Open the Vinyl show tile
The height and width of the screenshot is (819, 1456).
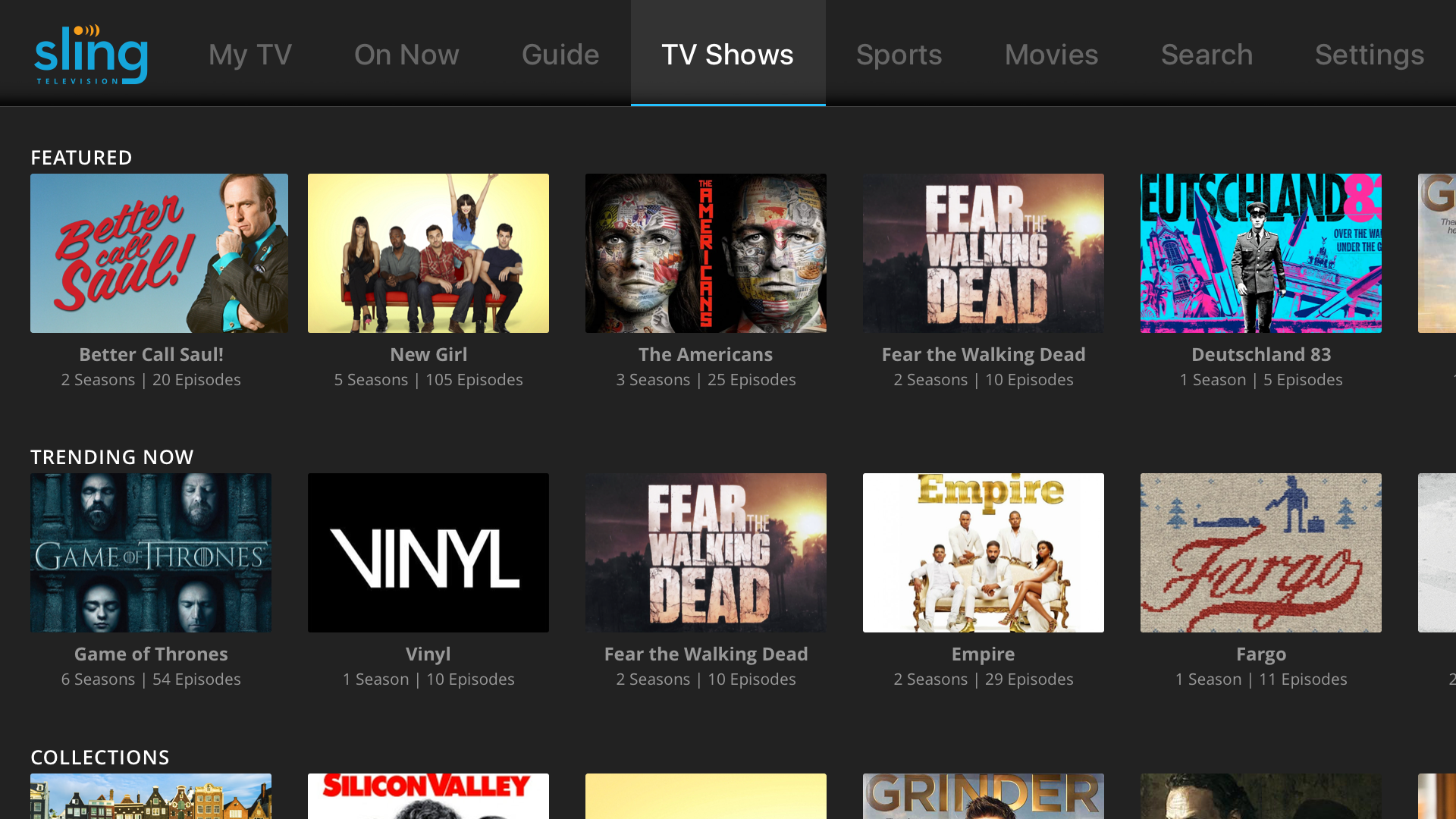tap(428, 553)
